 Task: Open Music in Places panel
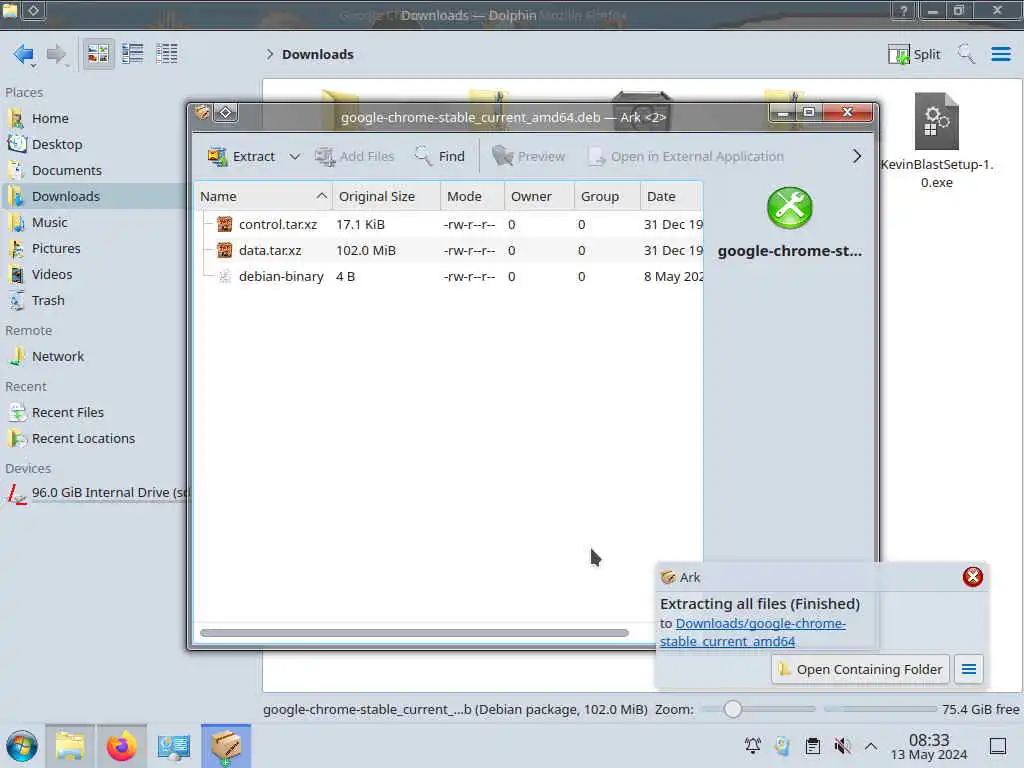50,223
